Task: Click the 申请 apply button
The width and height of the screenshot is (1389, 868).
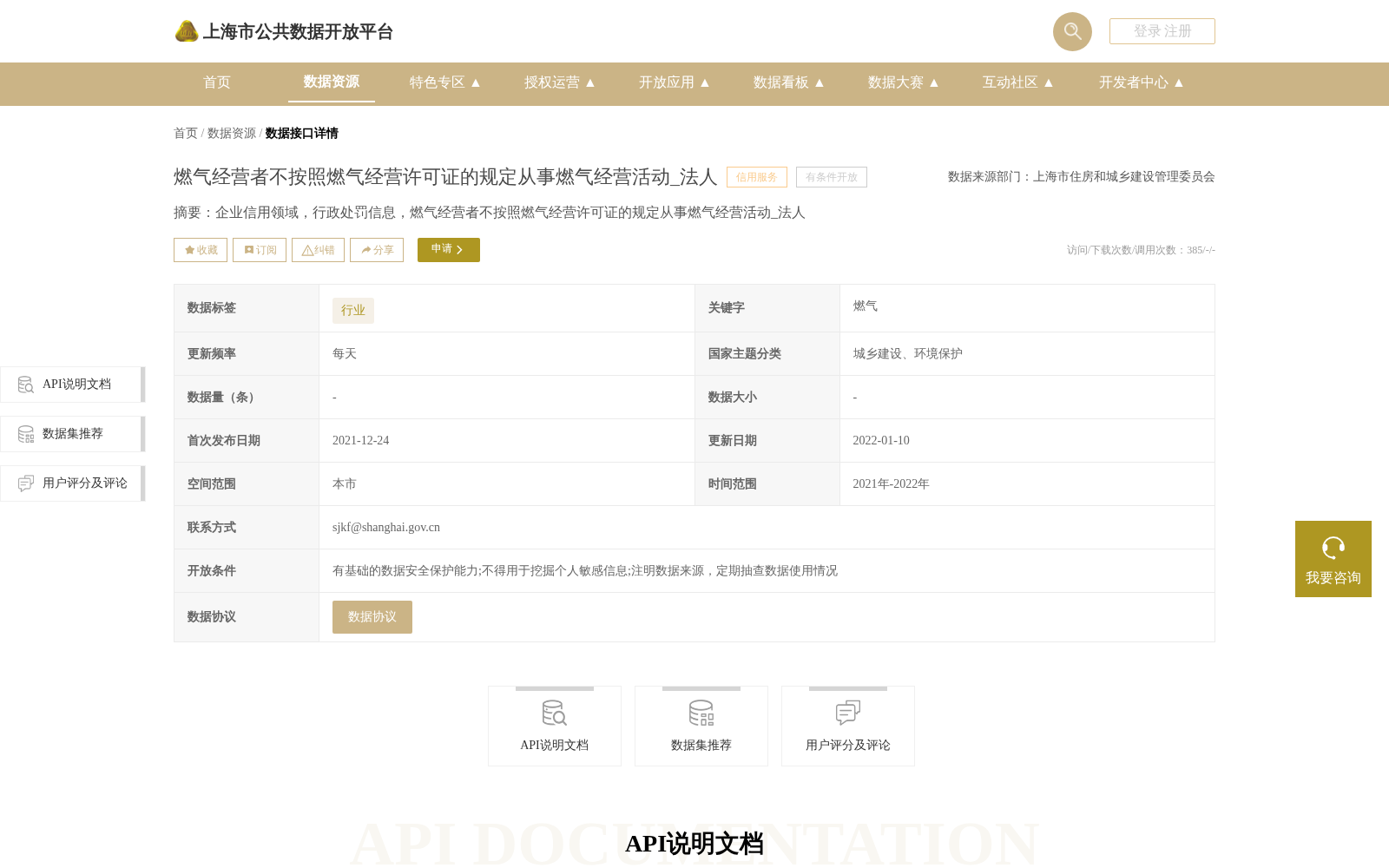Action: tap(449, 250)
